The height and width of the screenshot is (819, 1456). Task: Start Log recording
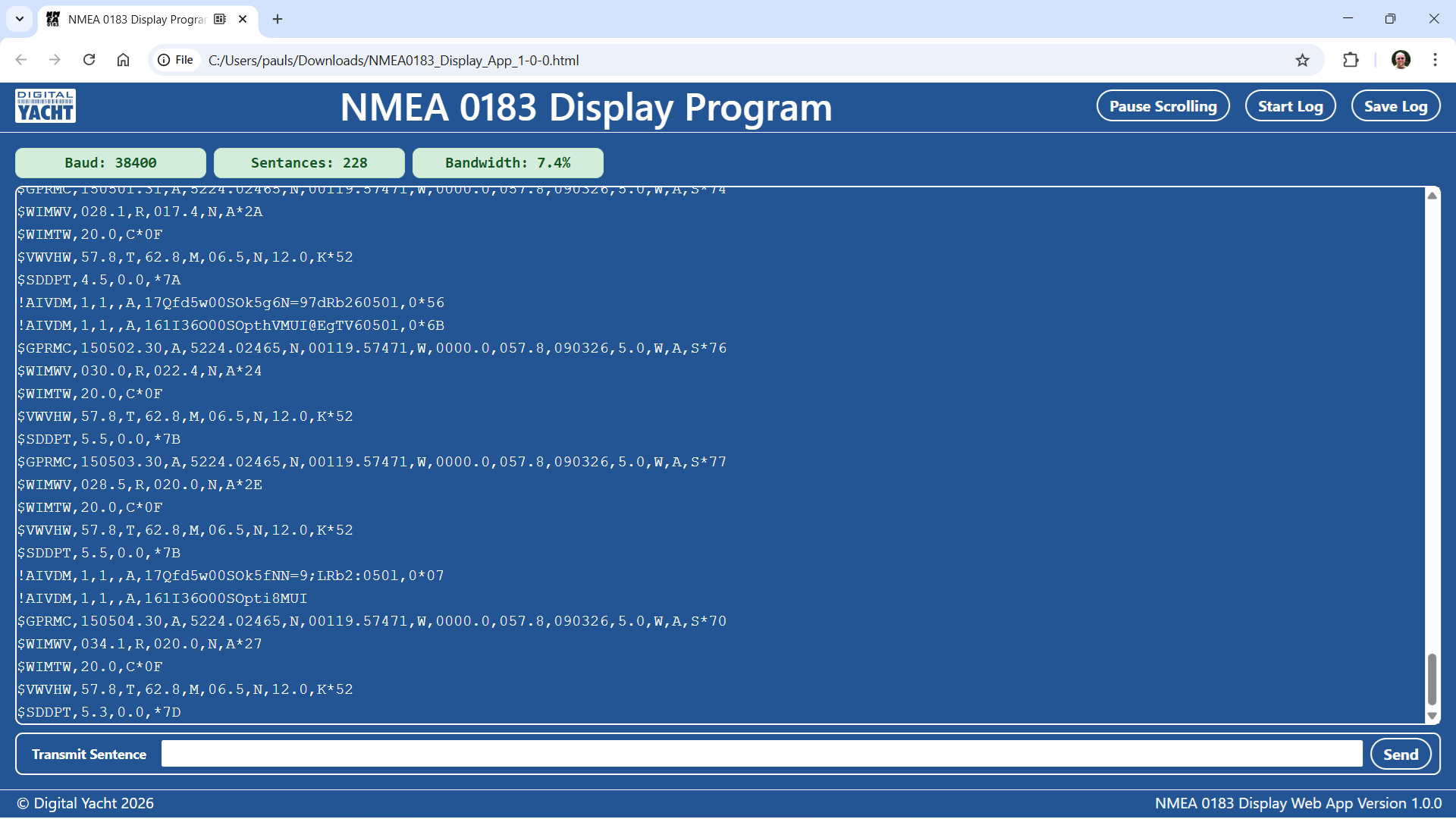coord(1290,106)
